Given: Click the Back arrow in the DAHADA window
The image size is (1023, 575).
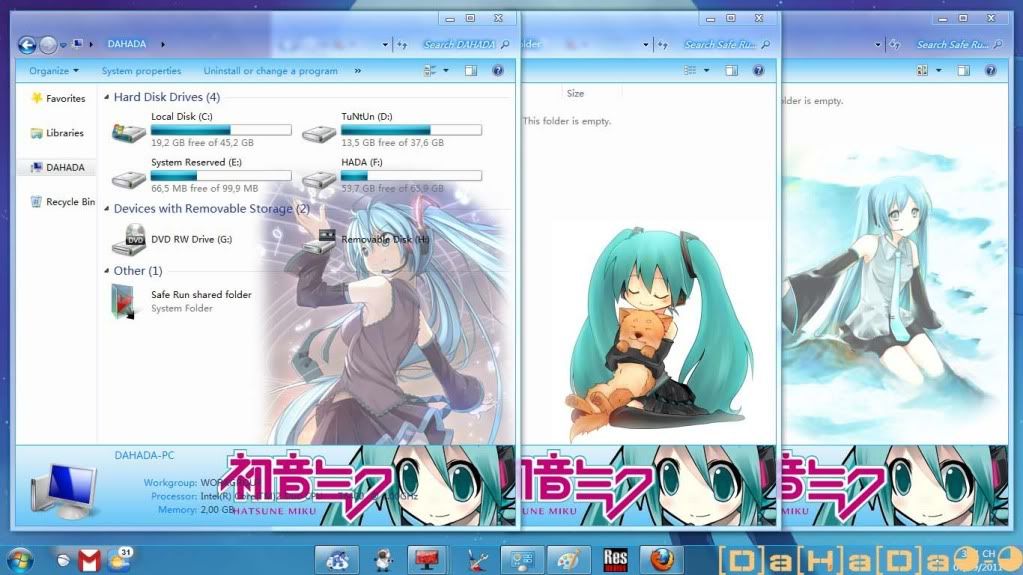Looking at the screenshot, I should 27,44.
